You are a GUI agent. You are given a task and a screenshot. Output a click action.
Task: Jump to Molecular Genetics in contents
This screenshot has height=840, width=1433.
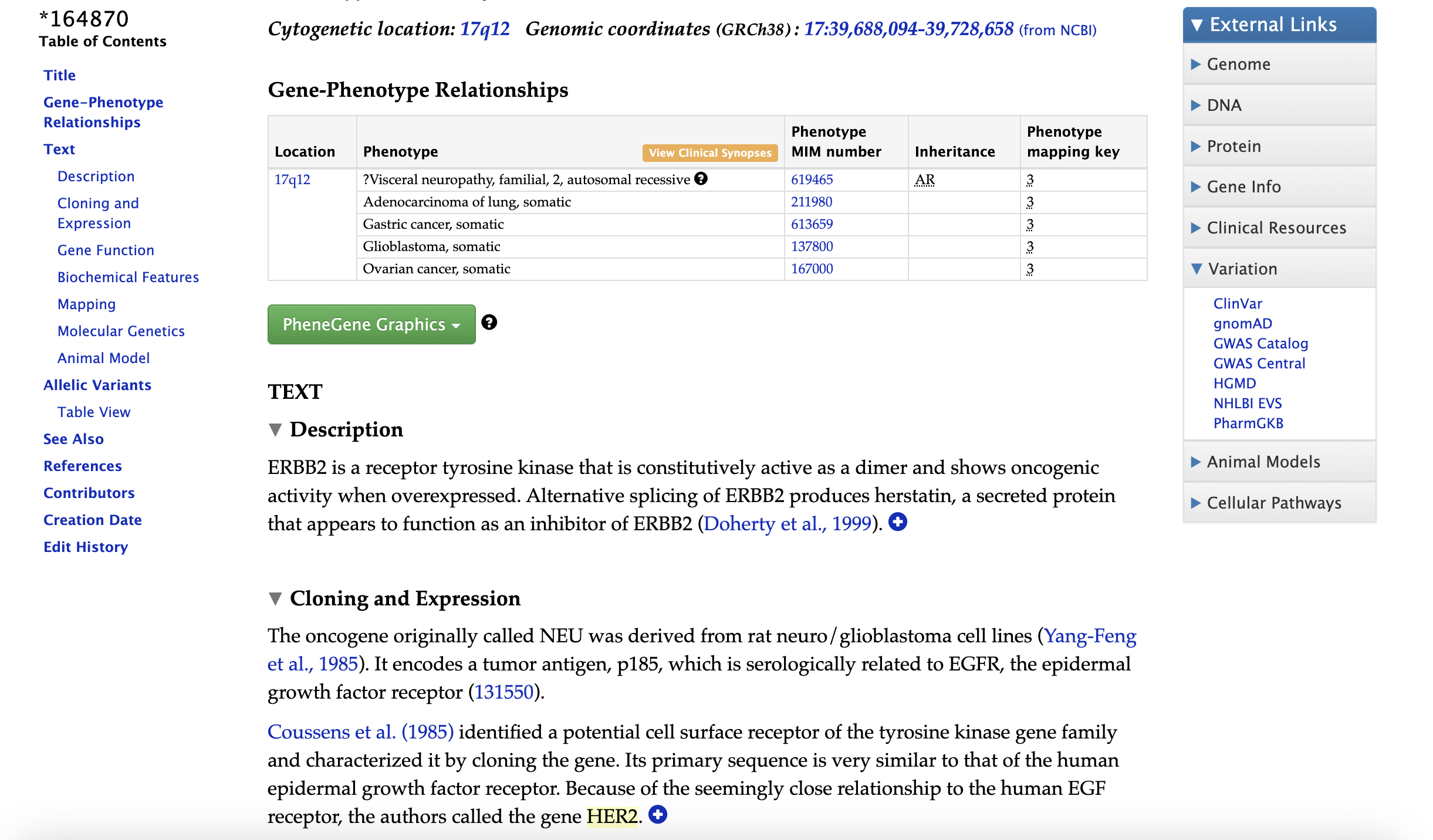121,331
